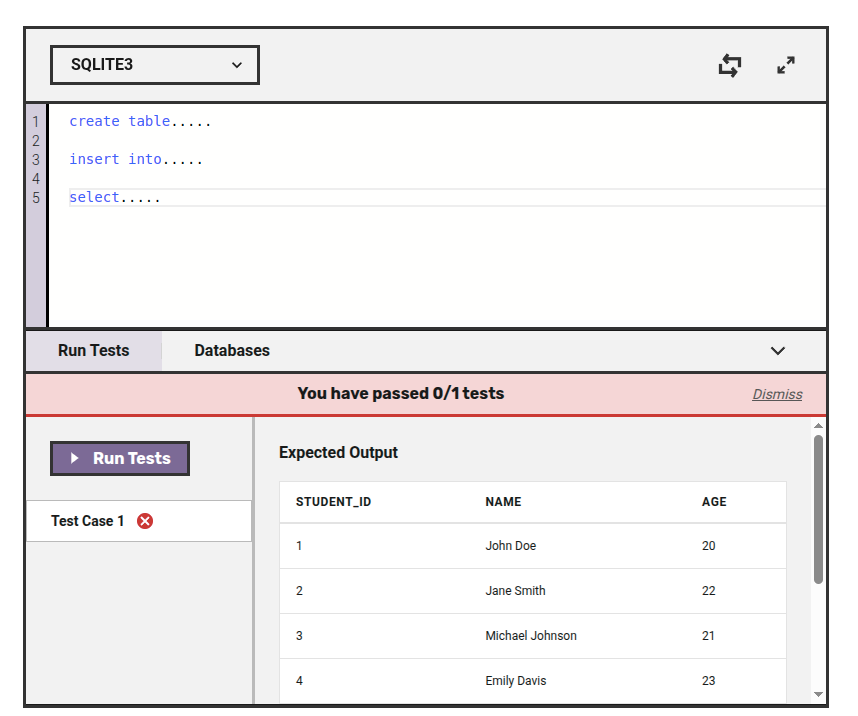
Task: Select the 'Jane Smith' cell
Action: (515, 591)
